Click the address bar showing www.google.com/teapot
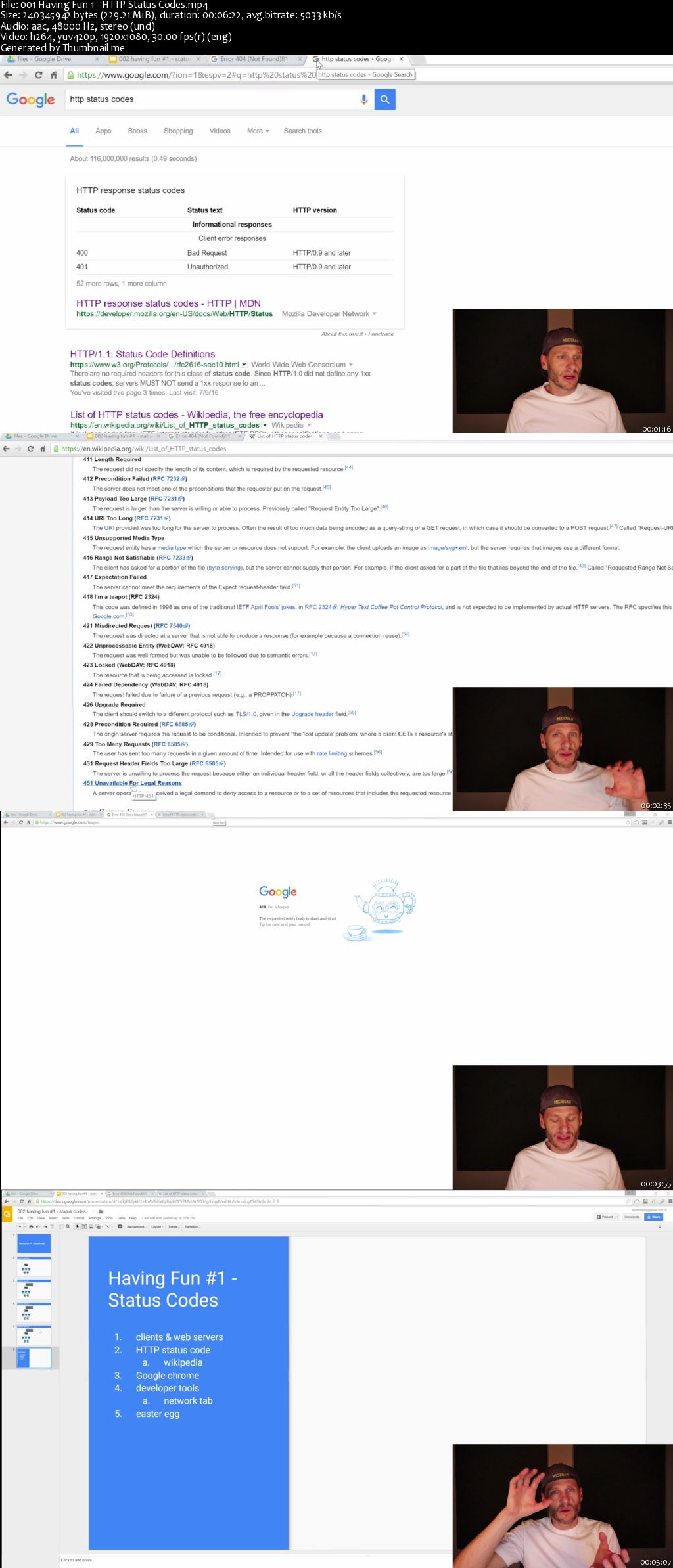This screenshot has width=673, height=1568. point(329,822)
